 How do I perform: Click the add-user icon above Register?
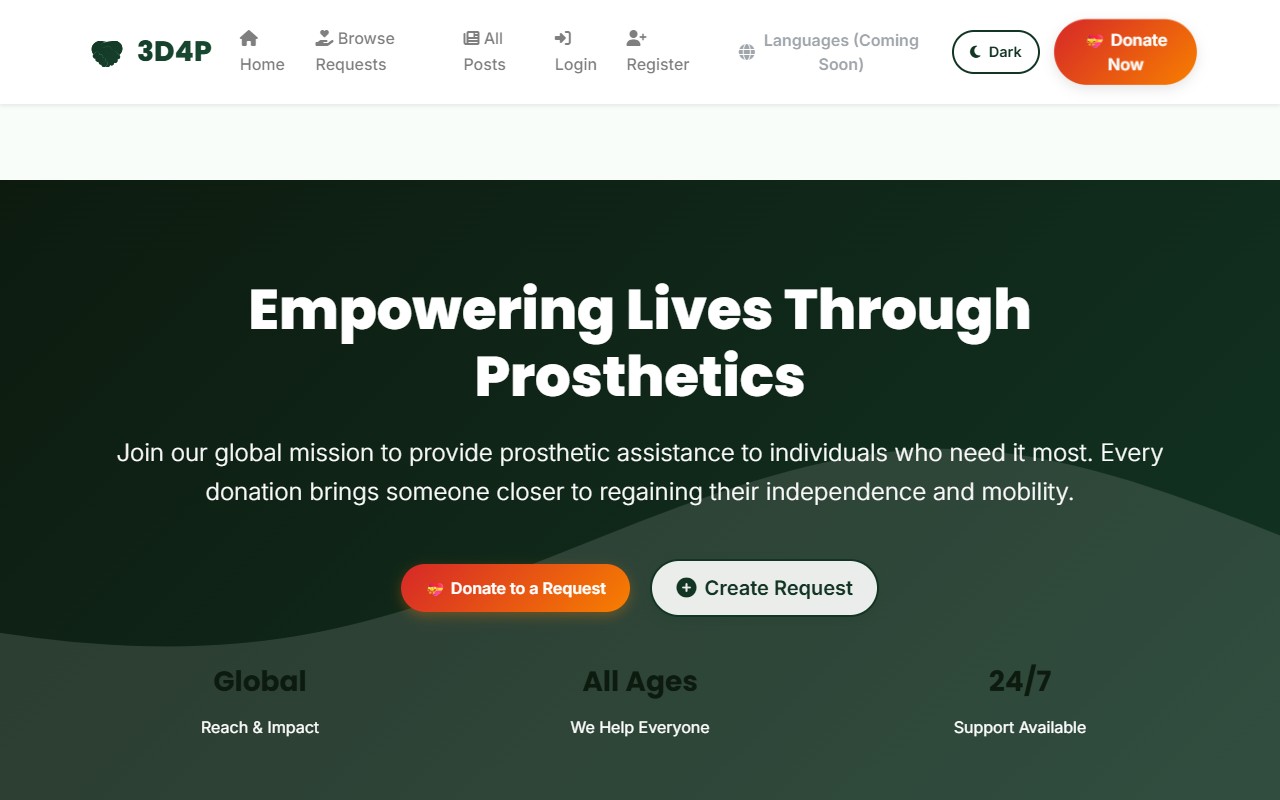pos(636,38)
